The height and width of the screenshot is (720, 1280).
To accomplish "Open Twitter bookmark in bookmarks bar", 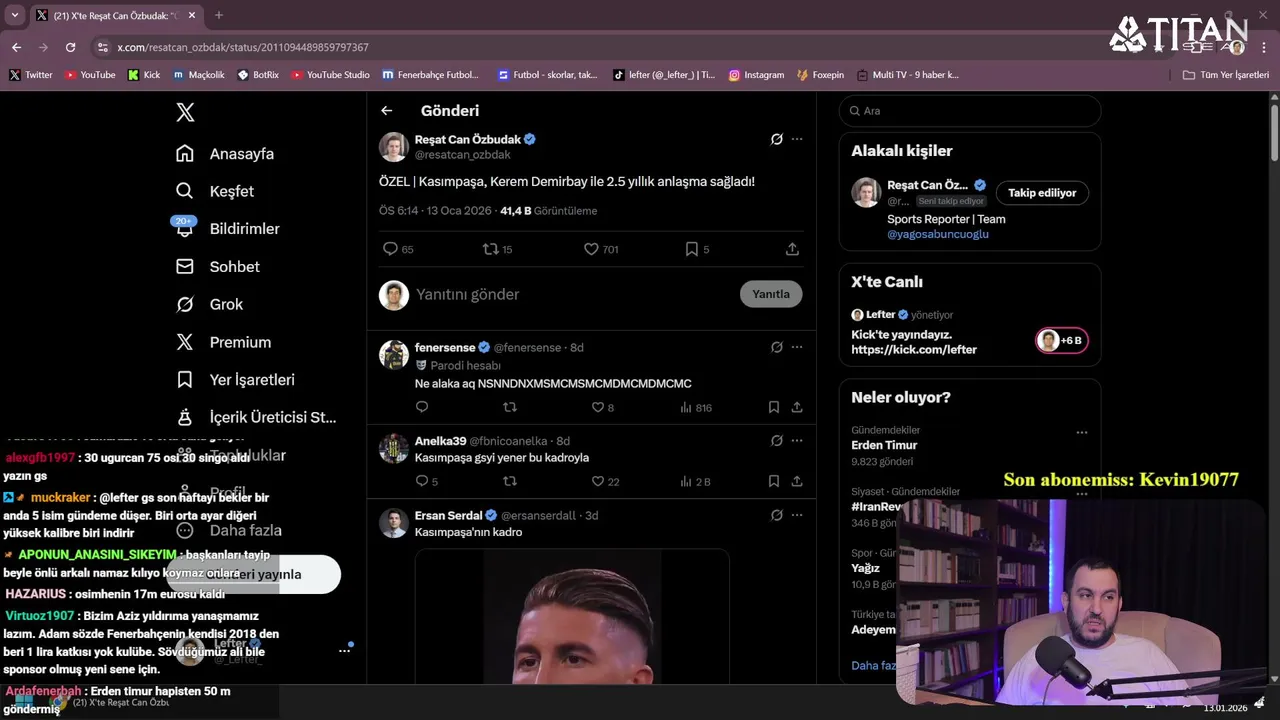I will pyautogui.click(x=31, y=75).
